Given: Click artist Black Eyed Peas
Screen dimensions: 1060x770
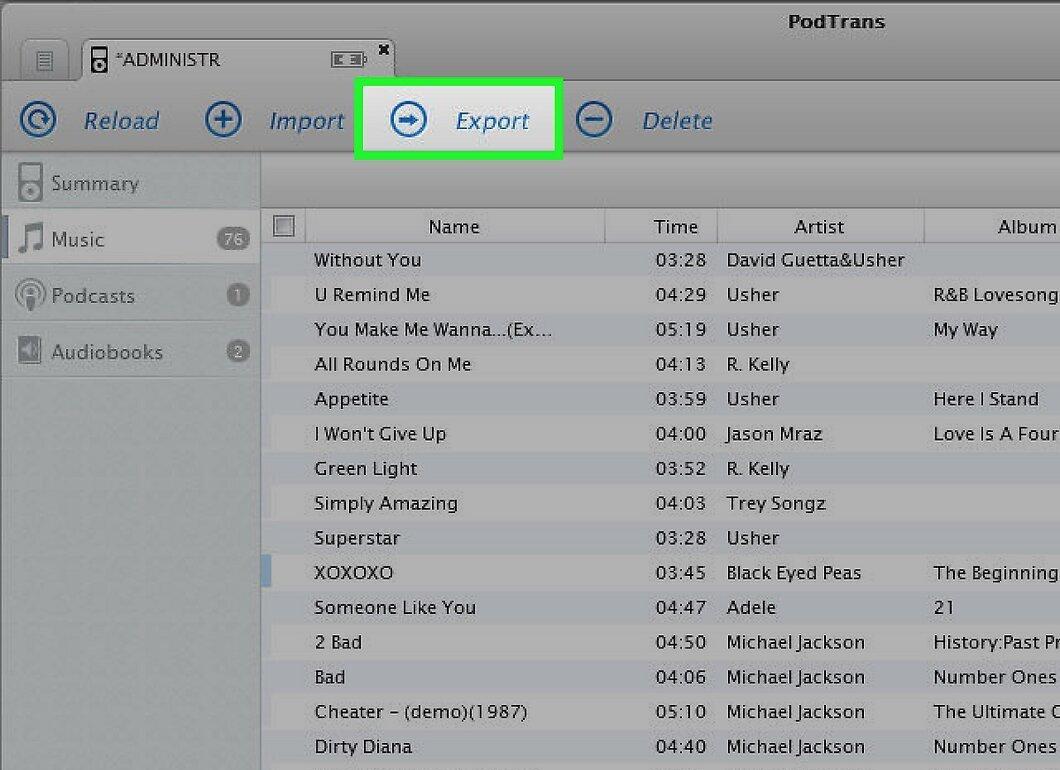Looking at the screenshot, I should (x=794, y=573).
